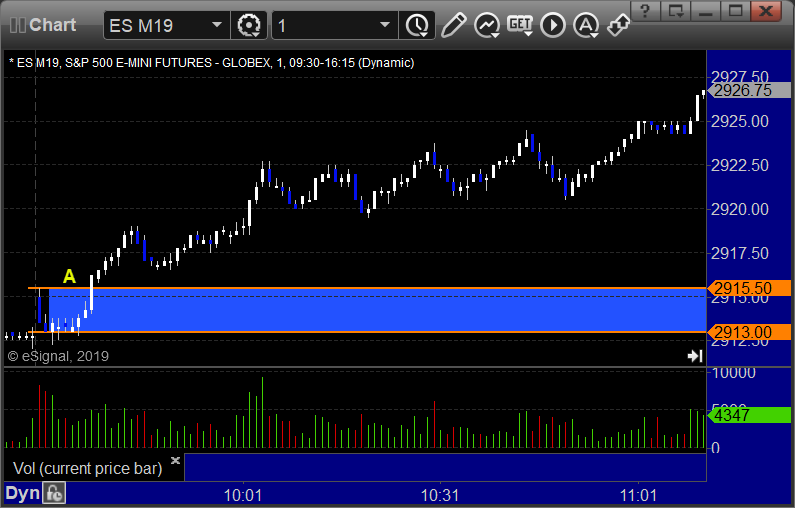Screen dimensions: 795x508
Task: Open the studies line chart icon
Action: coord(487,24)
